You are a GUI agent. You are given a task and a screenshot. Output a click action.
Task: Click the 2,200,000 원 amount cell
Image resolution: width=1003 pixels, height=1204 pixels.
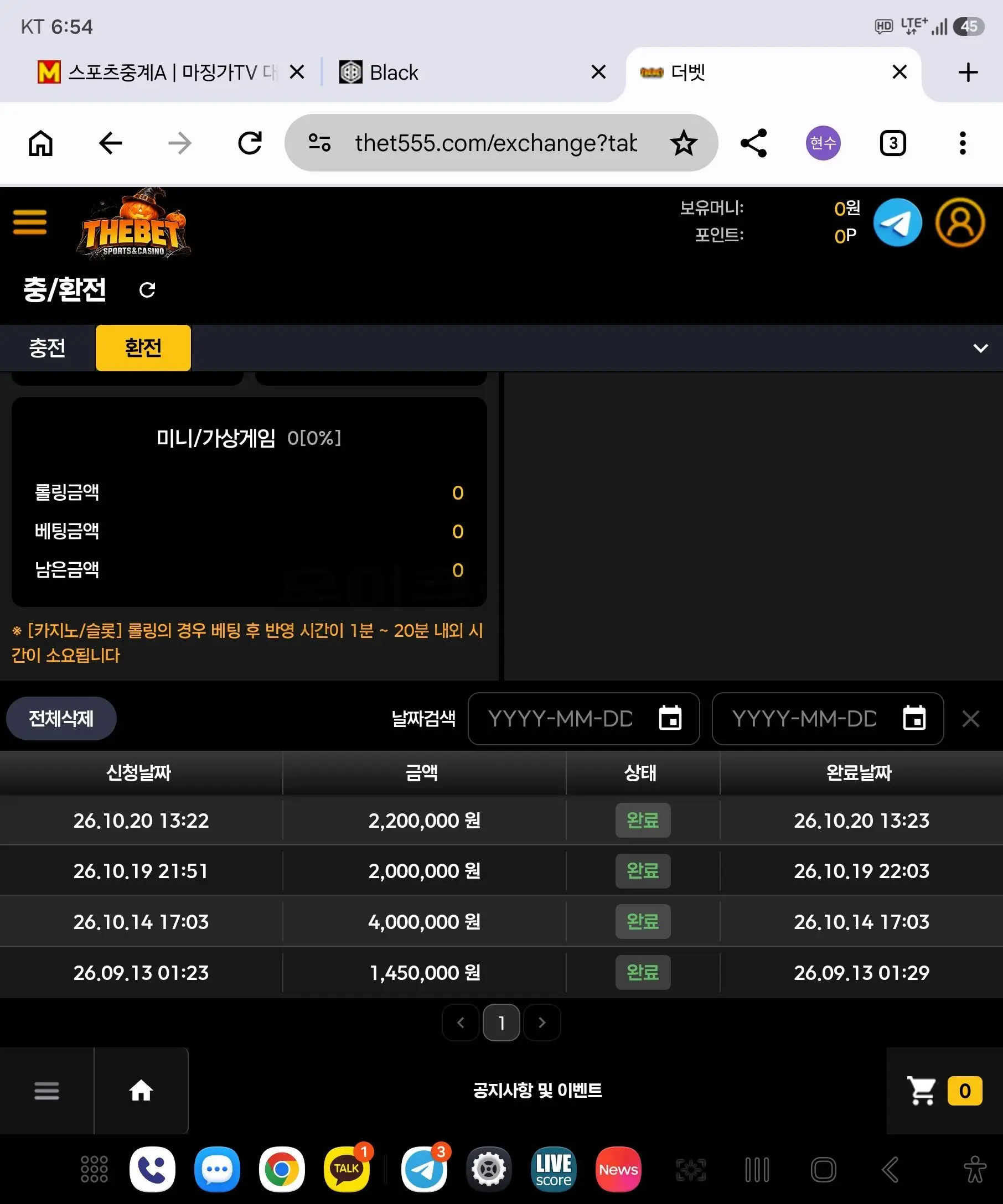[425, 821]
